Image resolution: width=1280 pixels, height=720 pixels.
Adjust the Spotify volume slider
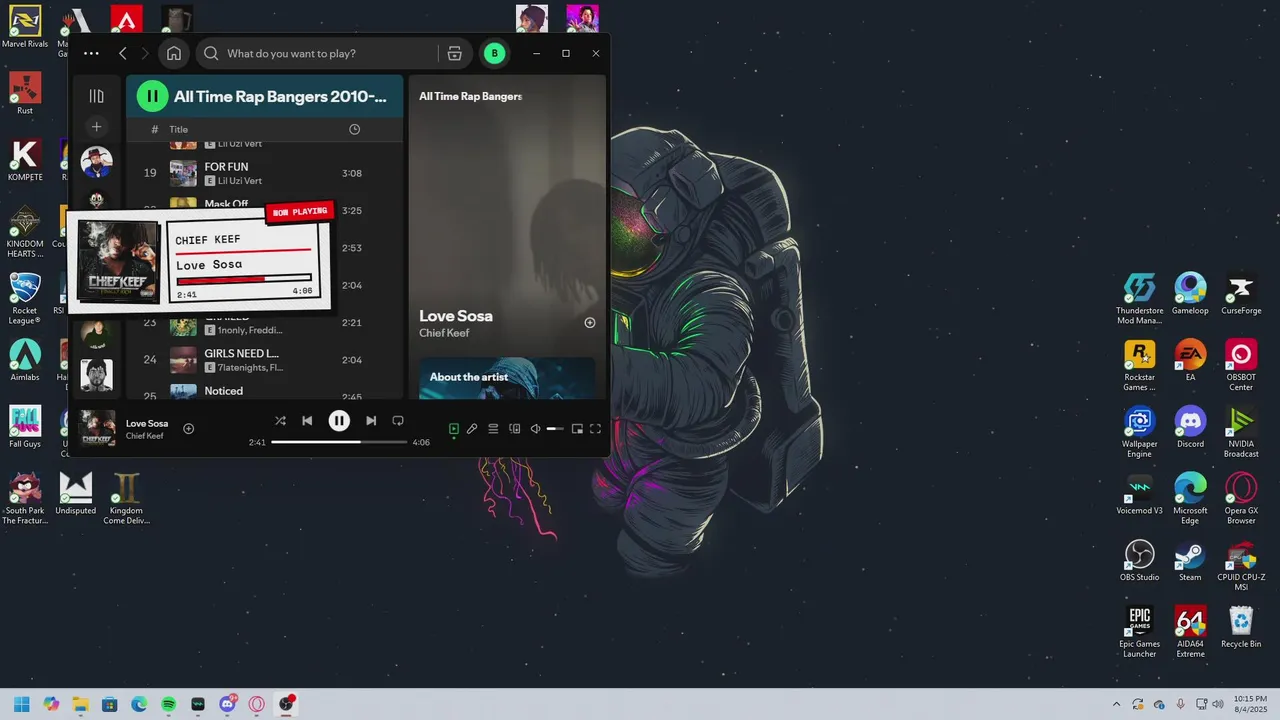(x=555, y=428)
